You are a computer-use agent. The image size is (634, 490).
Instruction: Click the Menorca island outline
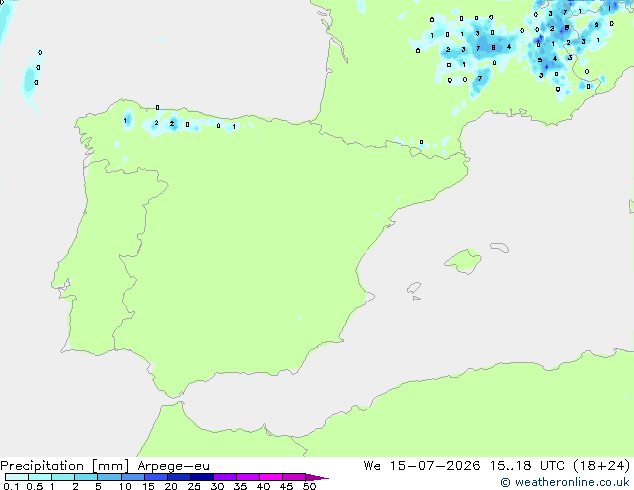tap(500, 247)
